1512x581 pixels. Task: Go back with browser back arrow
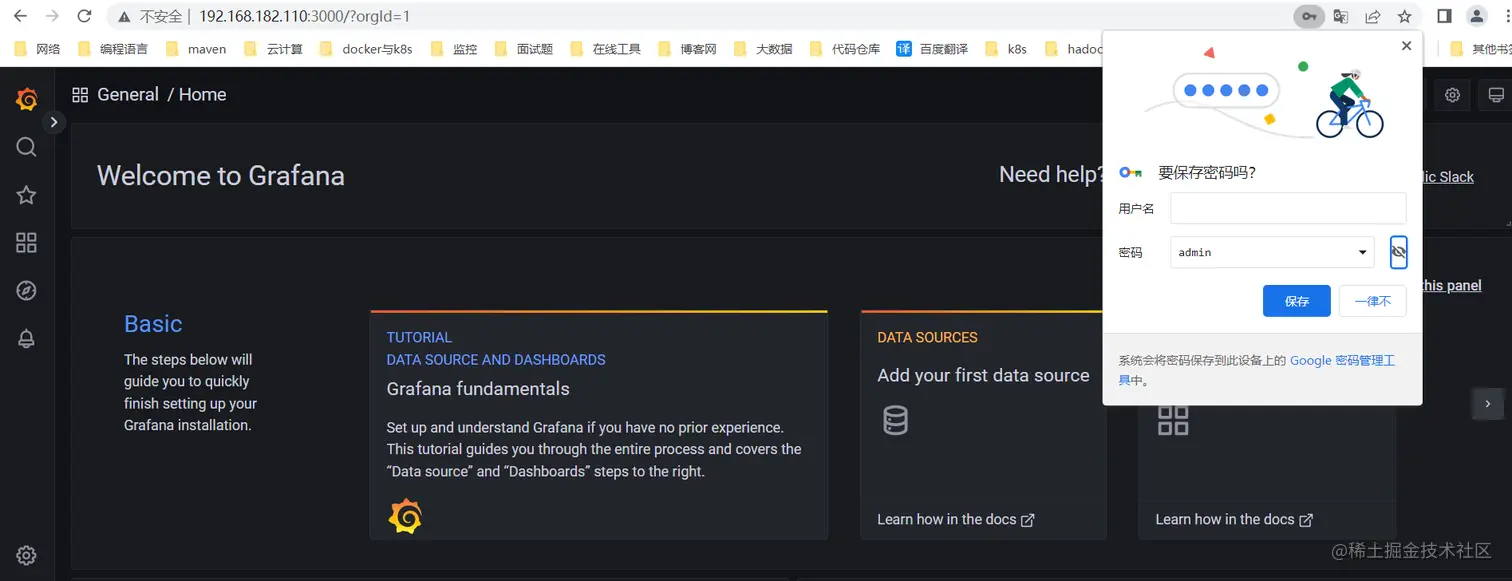click(20, 16)
